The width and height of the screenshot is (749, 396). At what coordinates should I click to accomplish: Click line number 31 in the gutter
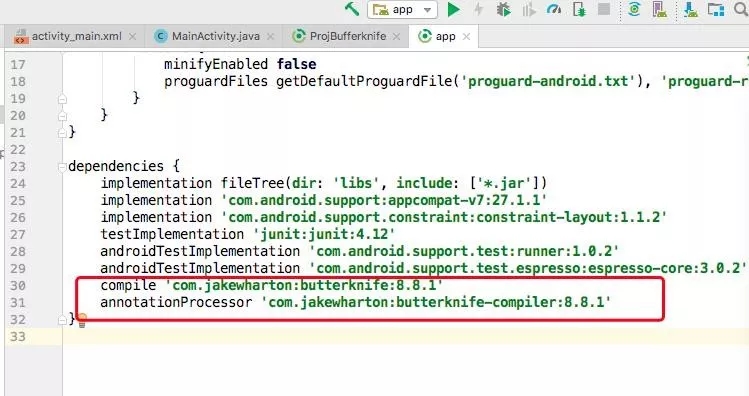pyautogui.click(x=18, y=303)
